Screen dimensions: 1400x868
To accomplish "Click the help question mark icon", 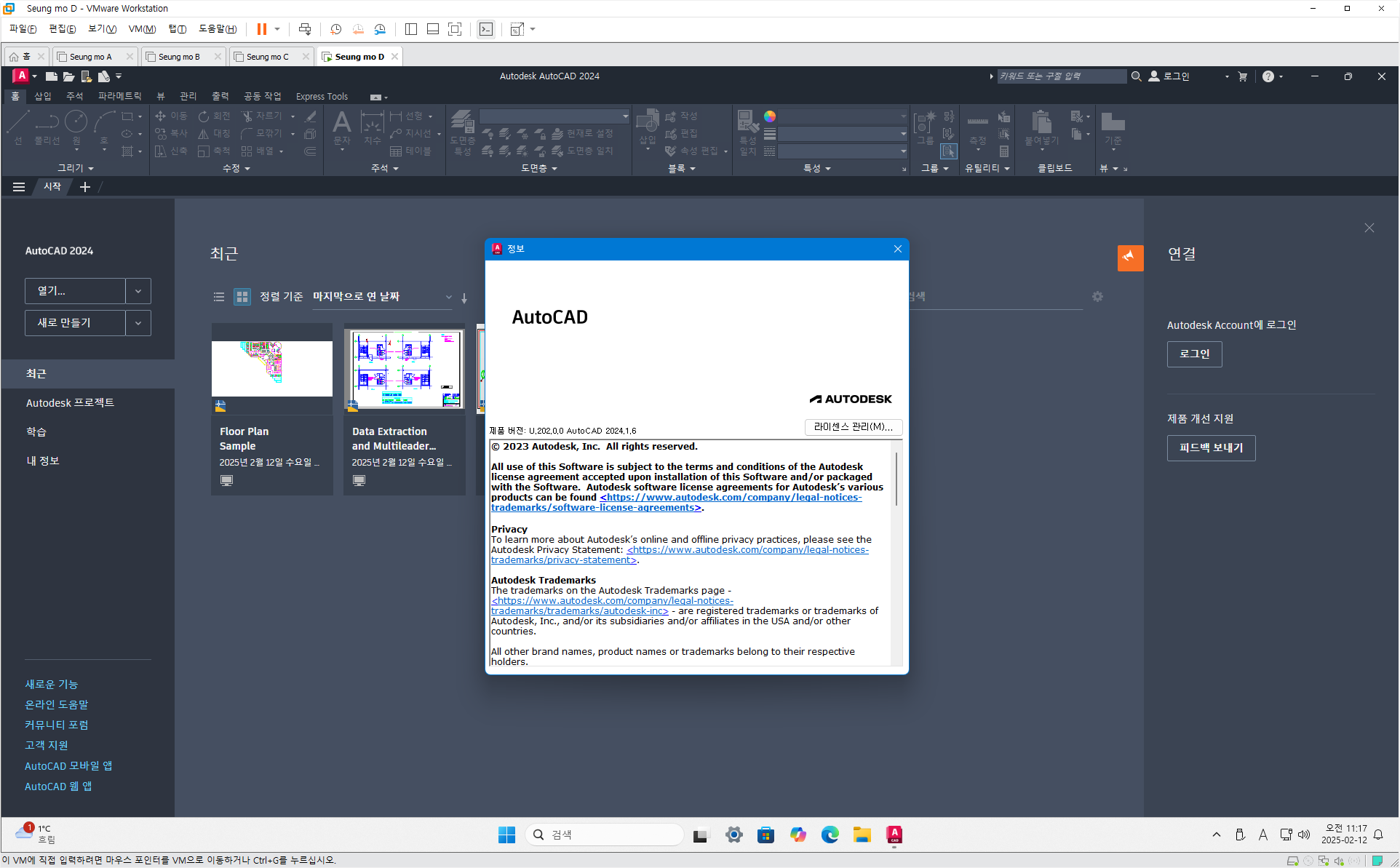I will point(1268,76).
